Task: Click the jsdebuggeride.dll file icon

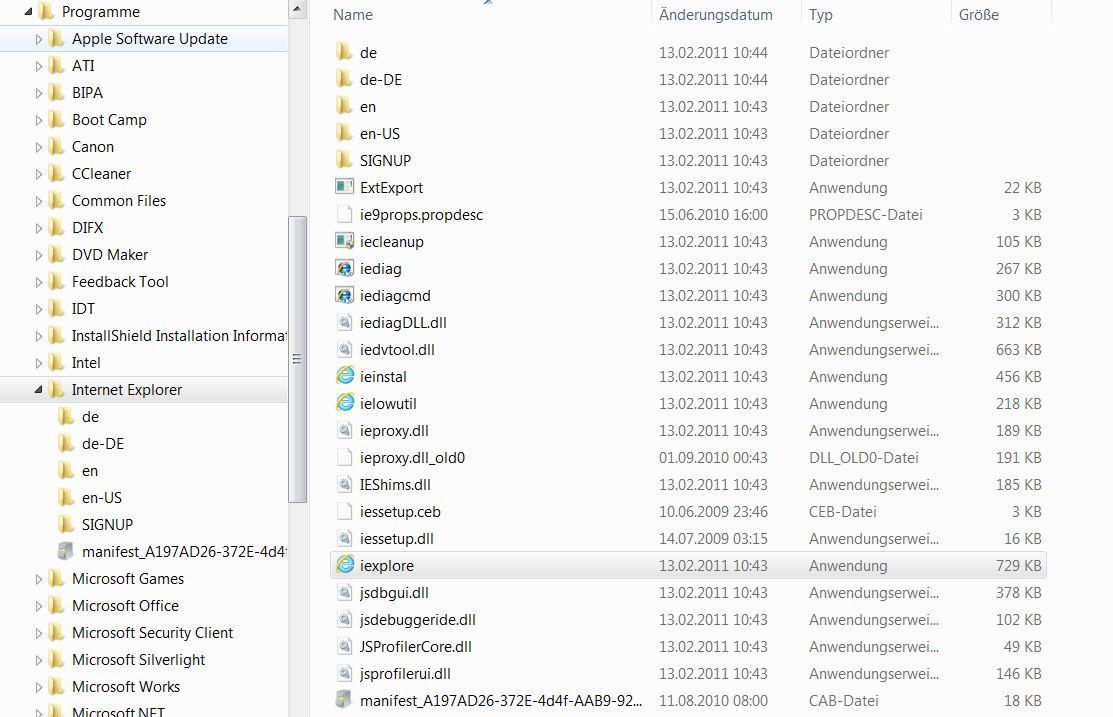Action: coord(345,619)
